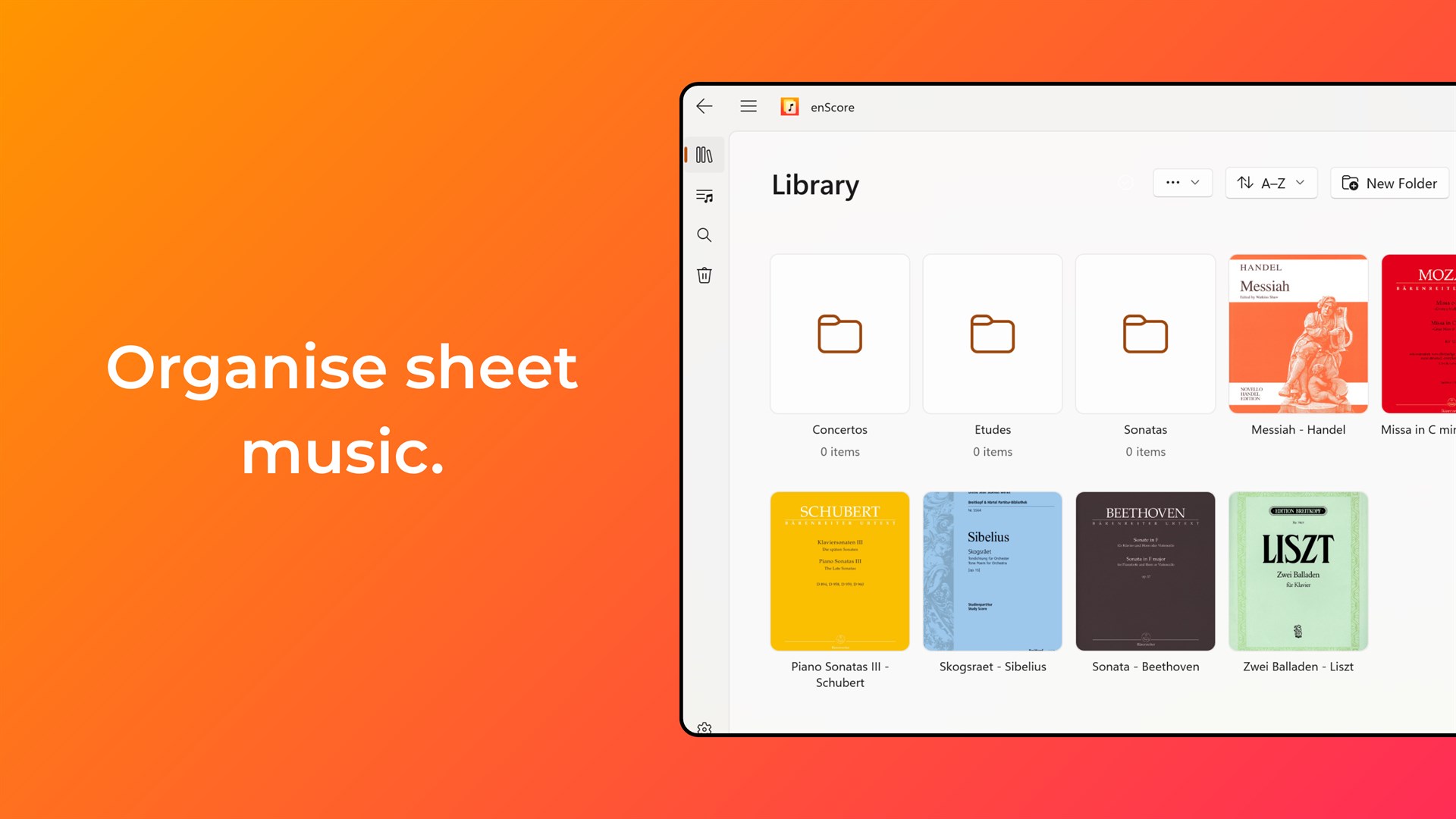Click the "Messiah - Handel" title
1456x819 pixels.
(1298, 429)
